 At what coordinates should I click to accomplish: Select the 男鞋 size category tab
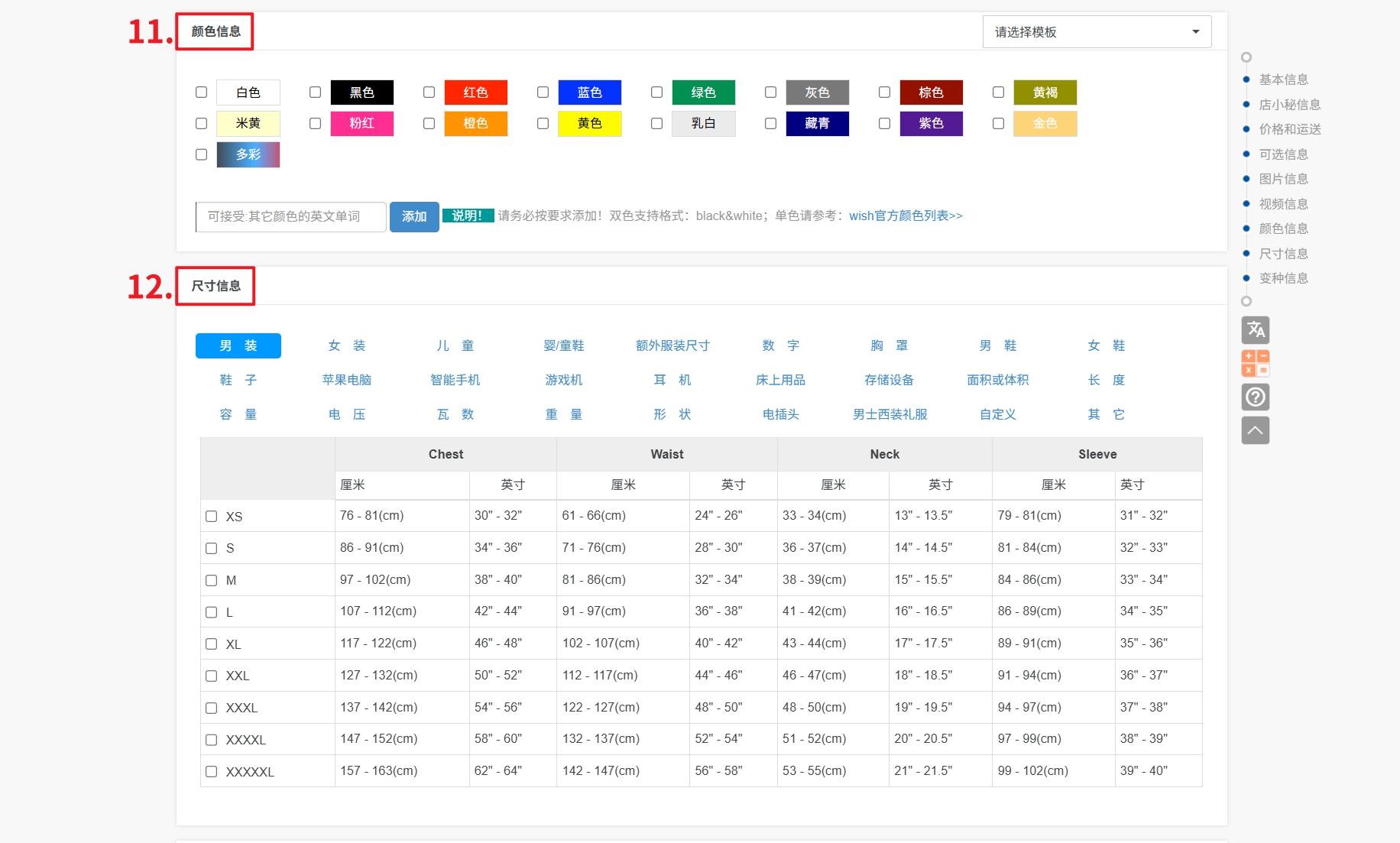(x=997, y=346)
